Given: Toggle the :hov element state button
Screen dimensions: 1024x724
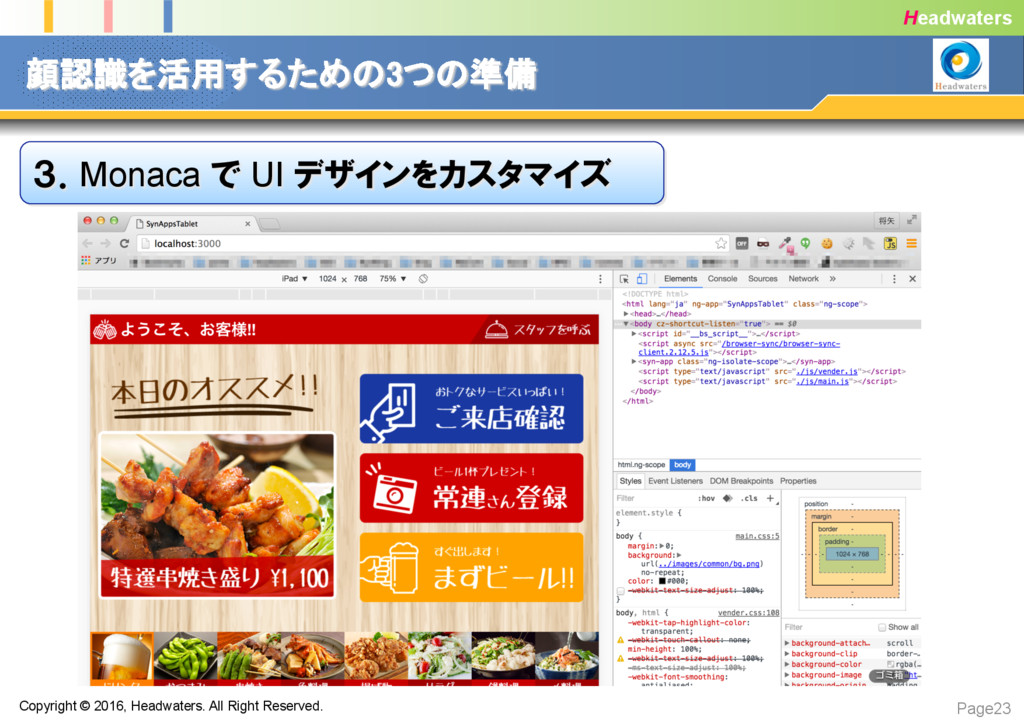Looking at the screenshot, I should coord(706,498).
